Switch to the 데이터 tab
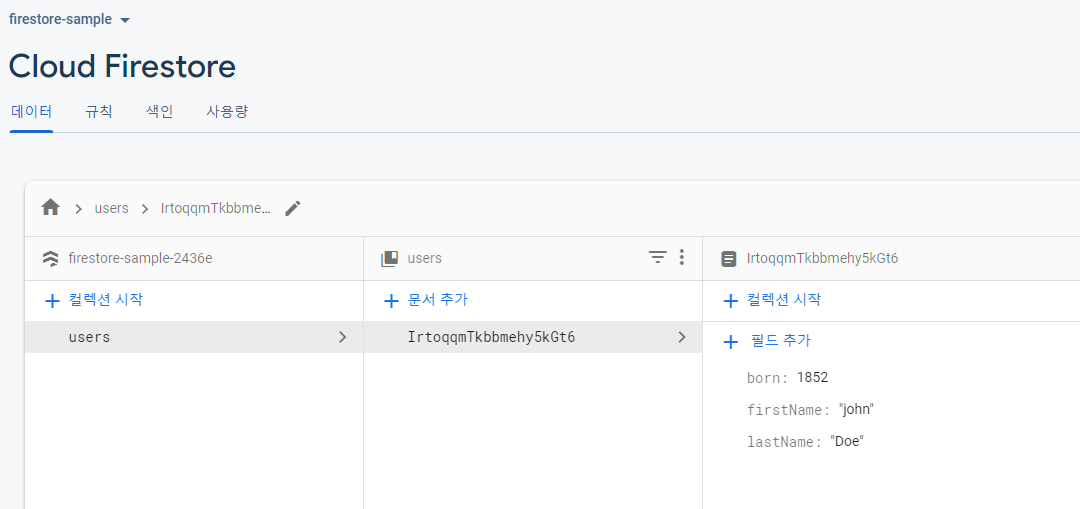Image resolution: width=1080 pixels, height=509 pixels. tap(32, 112)
